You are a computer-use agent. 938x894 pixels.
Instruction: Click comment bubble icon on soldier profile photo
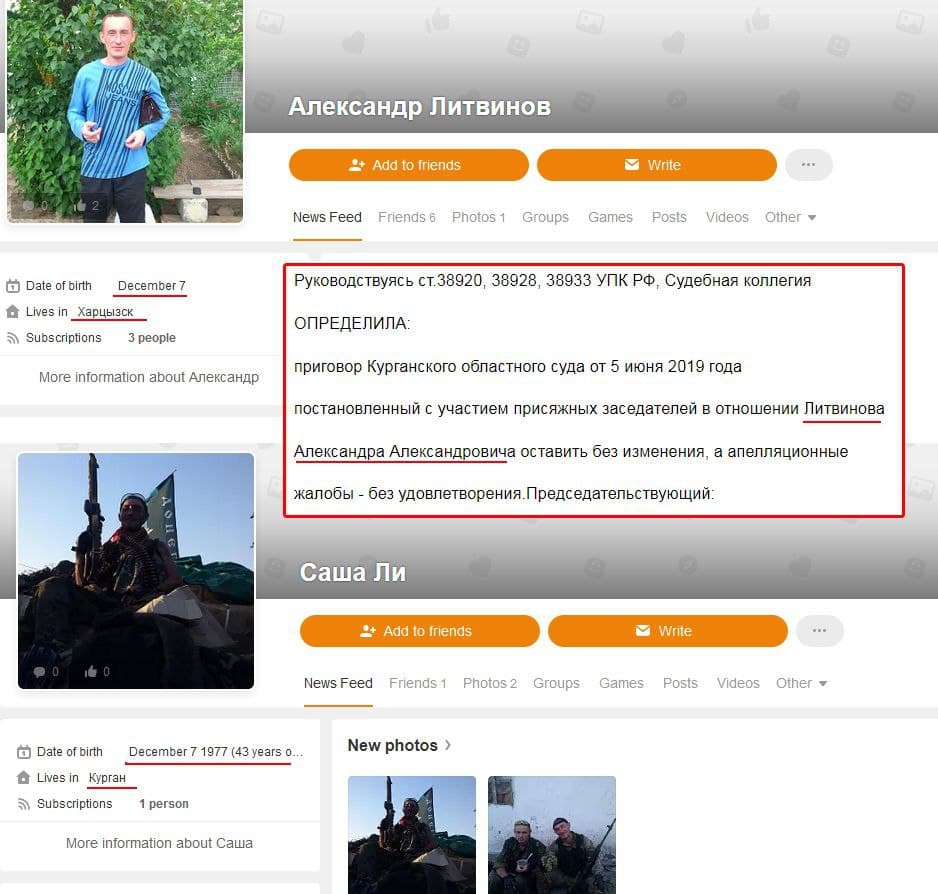click(x=39, y=672)
